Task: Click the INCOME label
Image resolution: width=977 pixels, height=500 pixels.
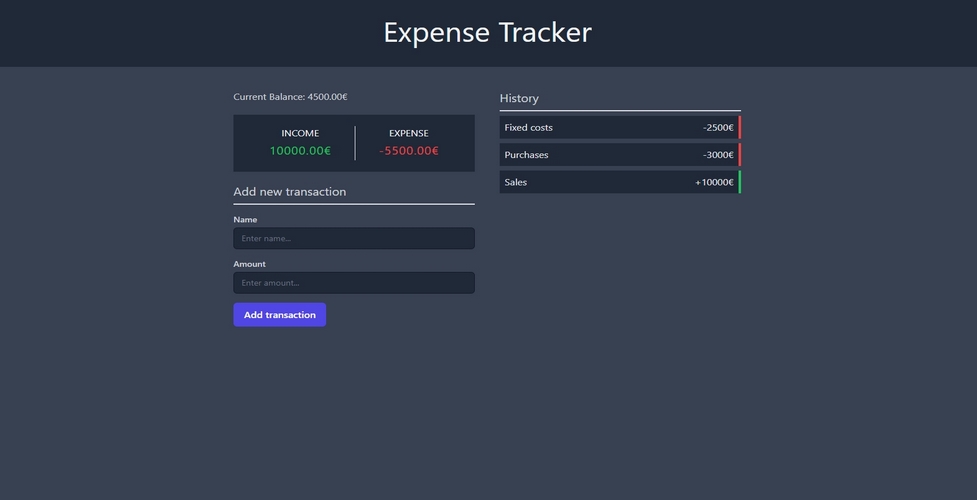Action: point(300,133)
